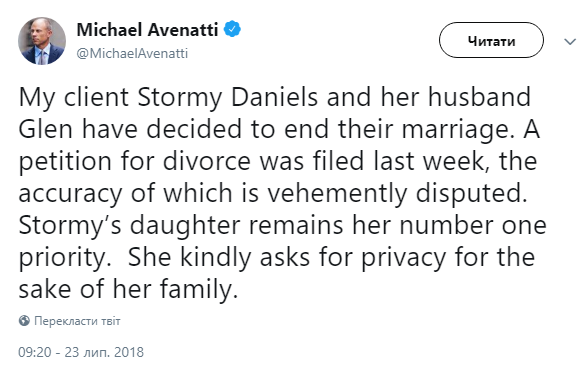The height and width of the screenshot is (373, 588).
Task: Follow the account with the Читати button
Action: point(491,40)
